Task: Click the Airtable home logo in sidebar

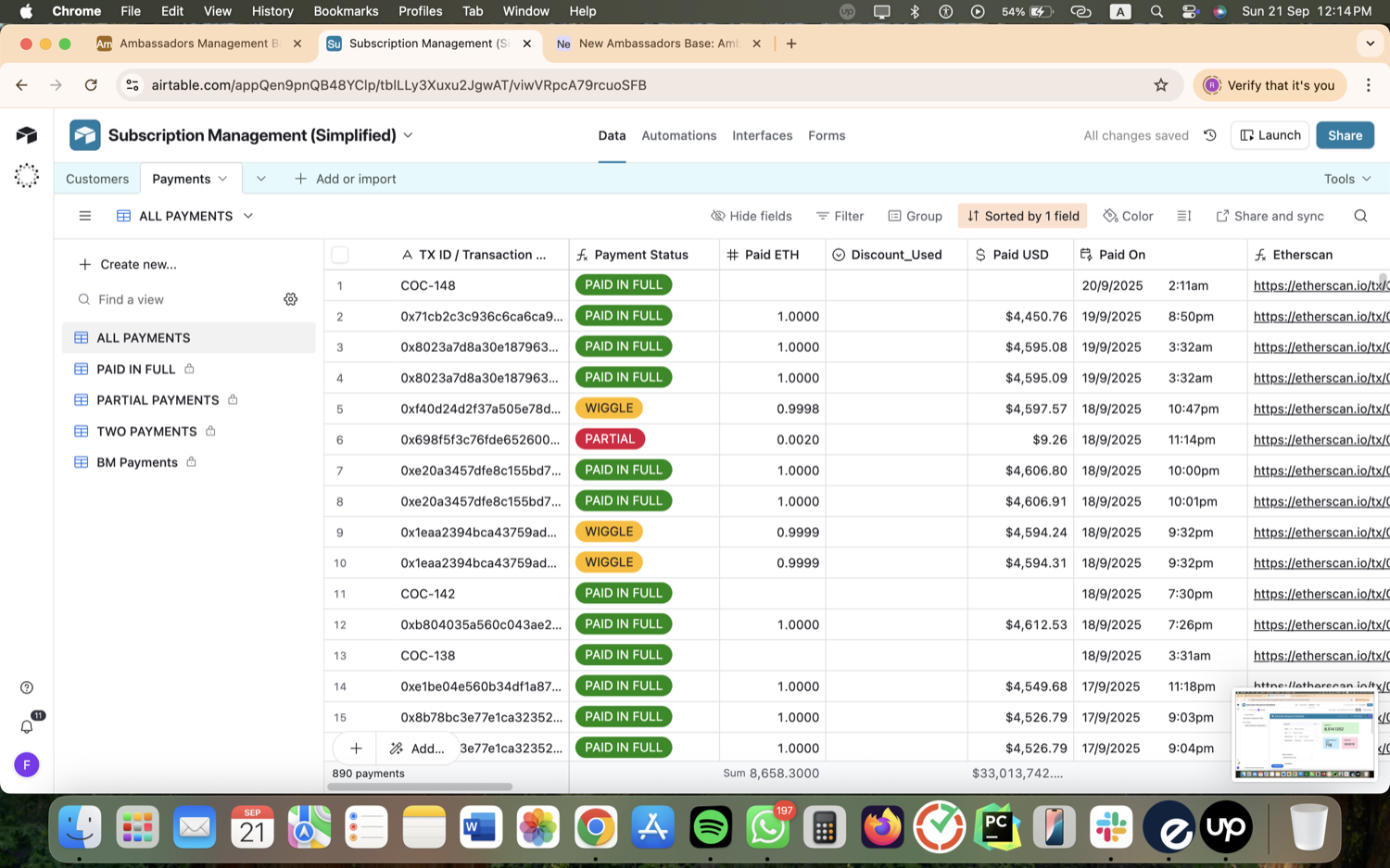Action: click(27, 135)
